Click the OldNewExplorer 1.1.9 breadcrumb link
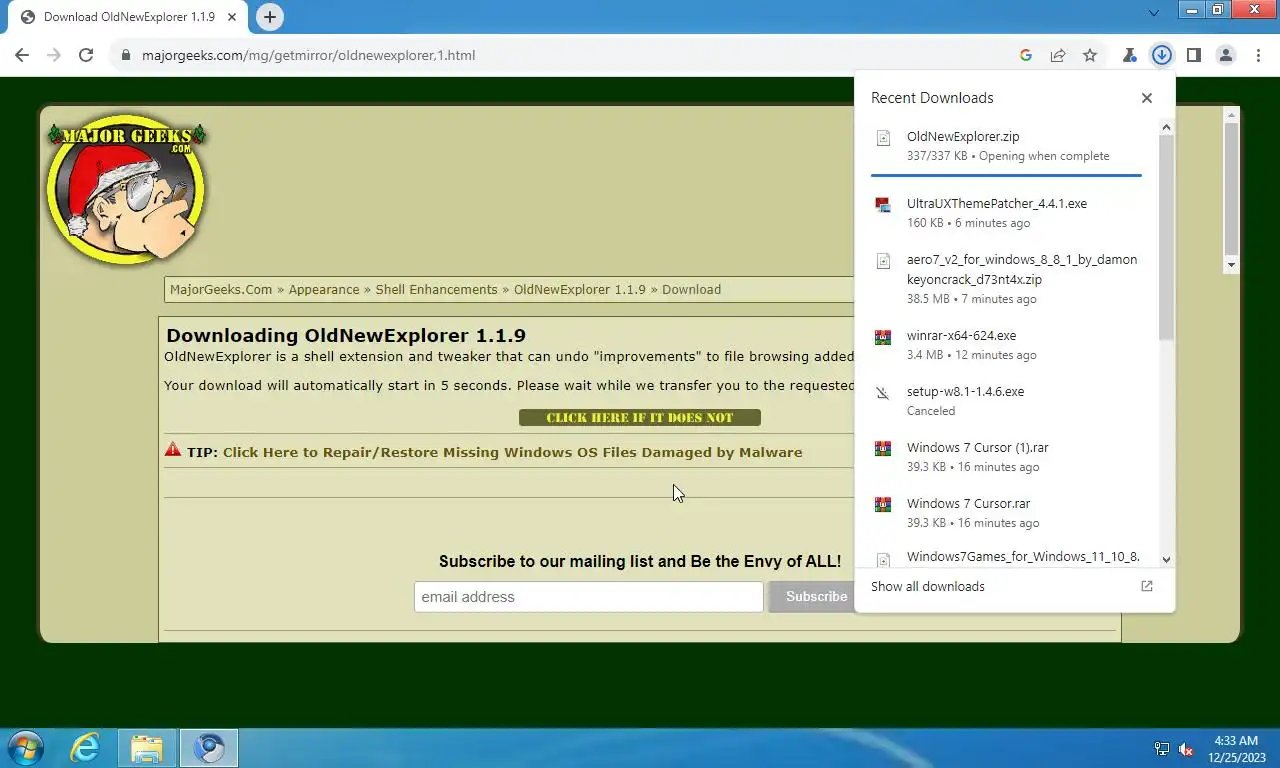This screenshot has width=1280, height=768. click(580, 289)
